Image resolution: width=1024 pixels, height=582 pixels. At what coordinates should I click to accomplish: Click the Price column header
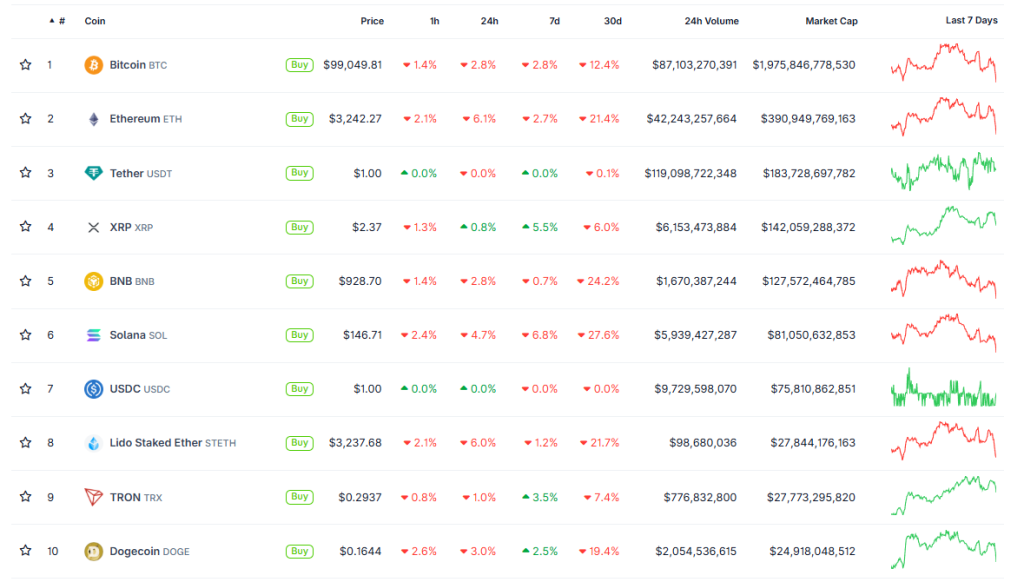tap(372, 21)
